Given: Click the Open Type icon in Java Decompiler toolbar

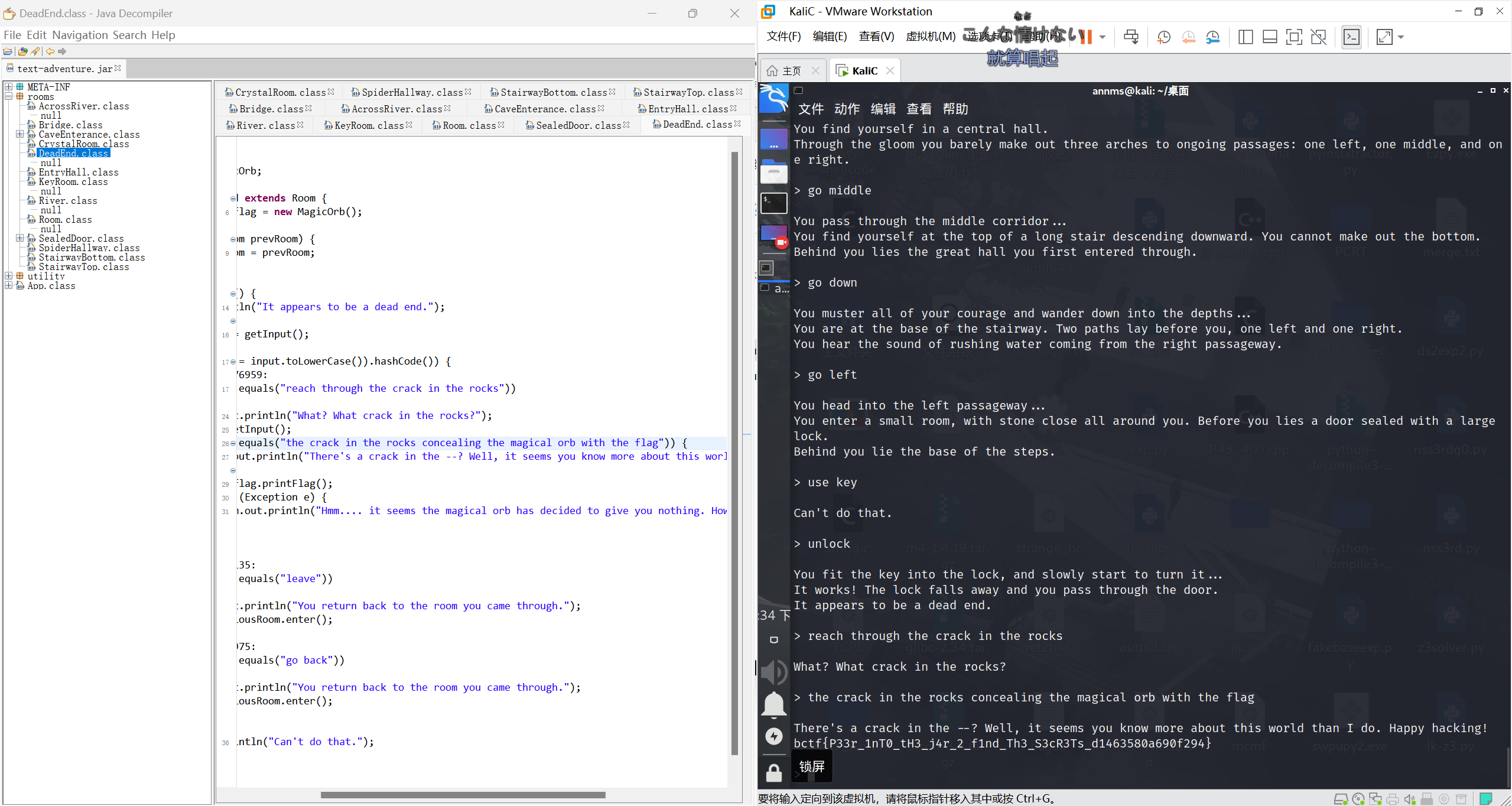Looking at the screenshot, I should 23,51.
